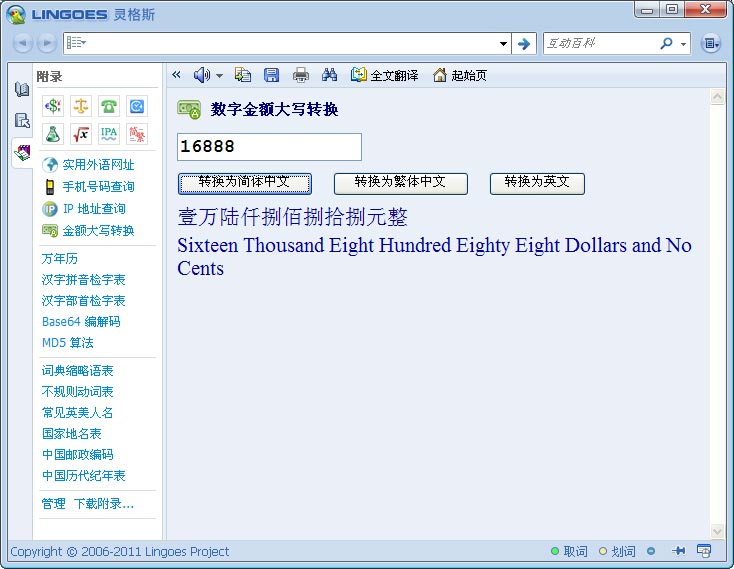Open 万年历 from the appendix list
The image size is (734, 569).
click(60, 259)
